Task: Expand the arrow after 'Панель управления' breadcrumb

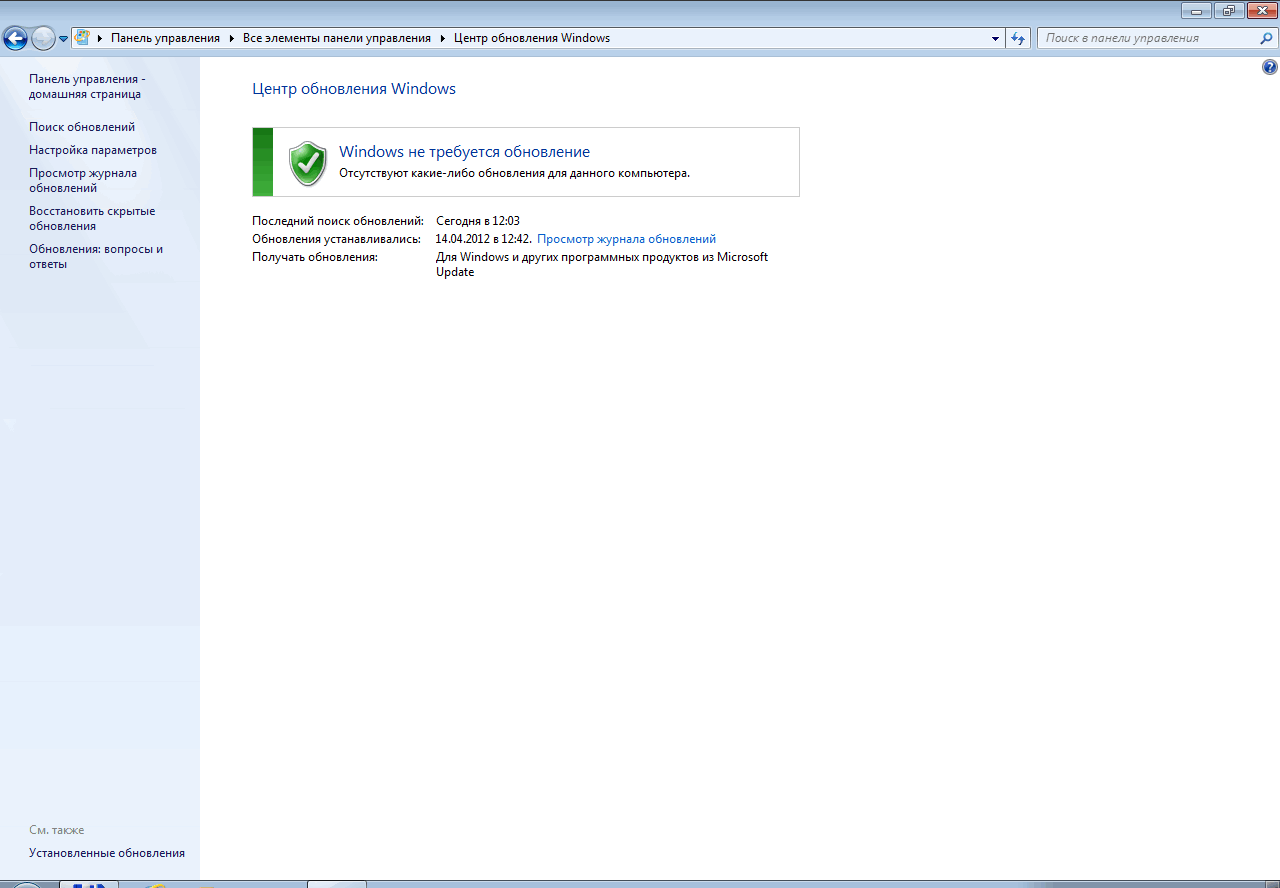Action: tap(232, 38)
